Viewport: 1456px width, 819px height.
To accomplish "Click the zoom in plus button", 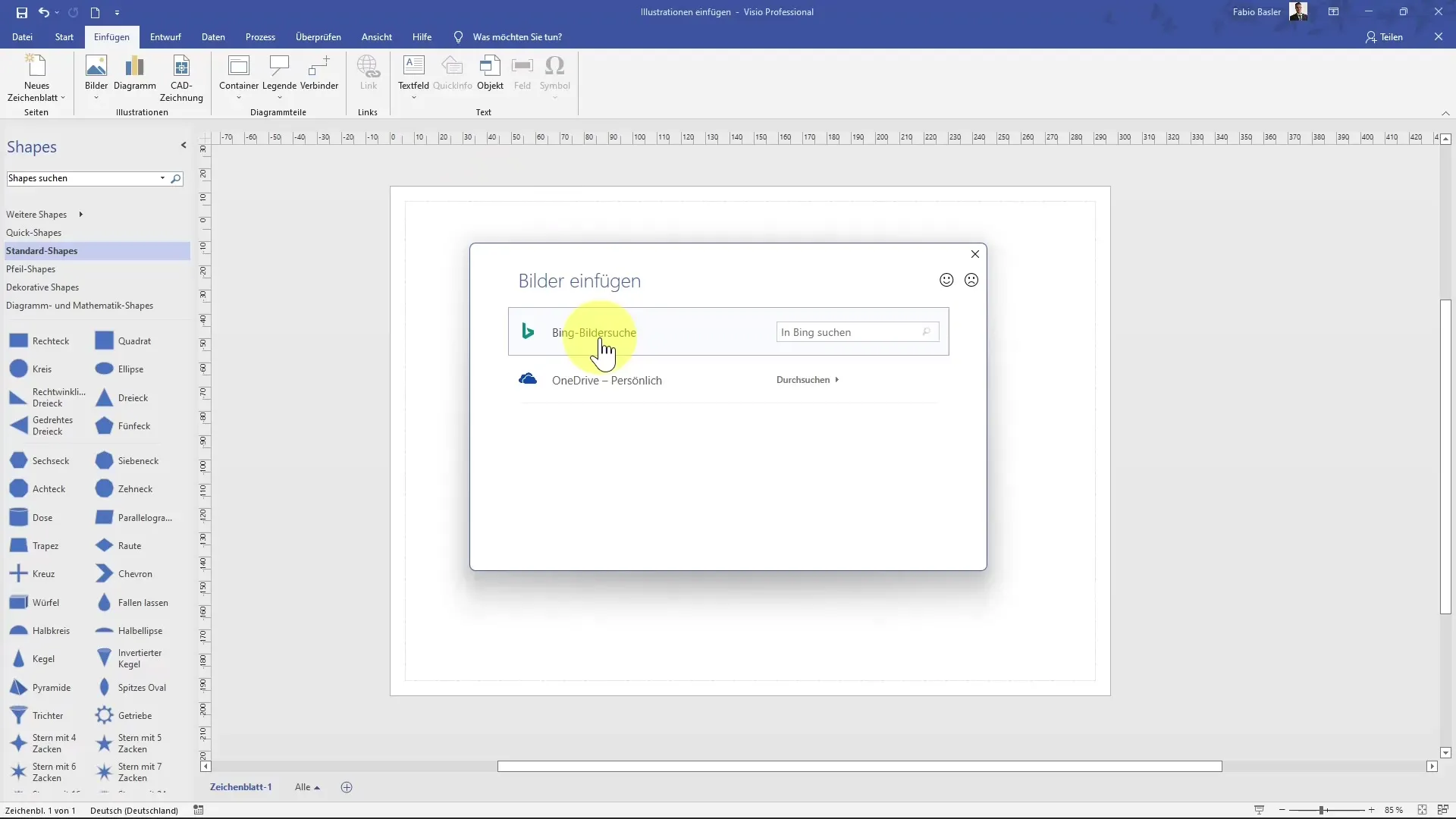I will [1371, 810].
